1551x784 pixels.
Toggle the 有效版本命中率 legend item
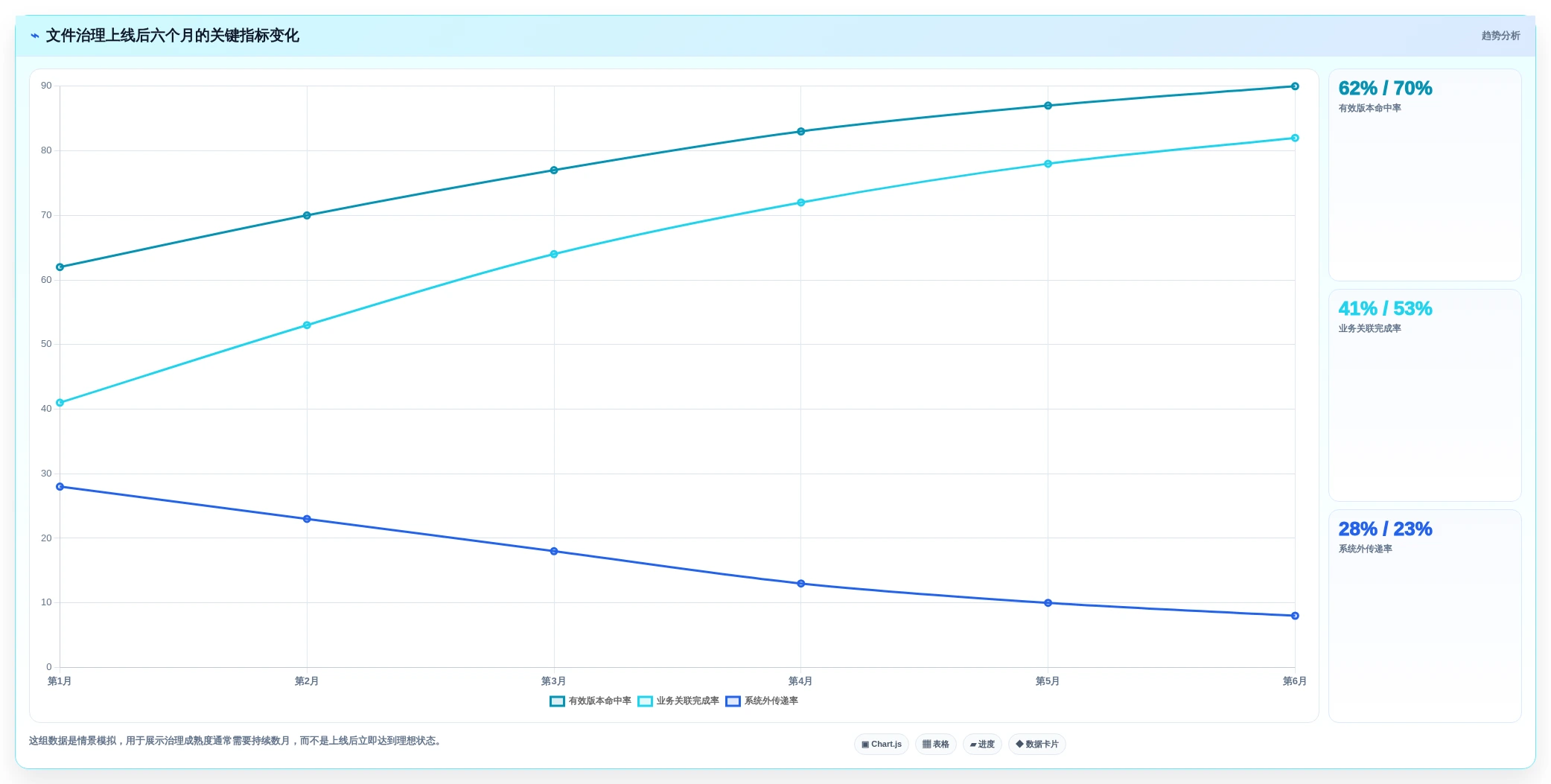coord(590,701)
